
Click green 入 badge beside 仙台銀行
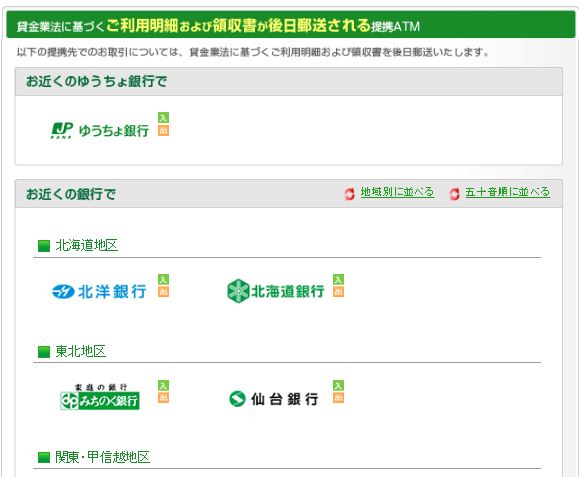[x=338, y=385]
